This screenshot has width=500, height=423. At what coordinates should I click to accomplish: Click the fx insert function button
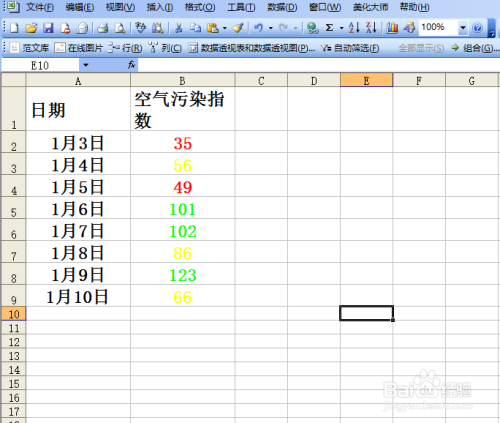coord(132,65)
